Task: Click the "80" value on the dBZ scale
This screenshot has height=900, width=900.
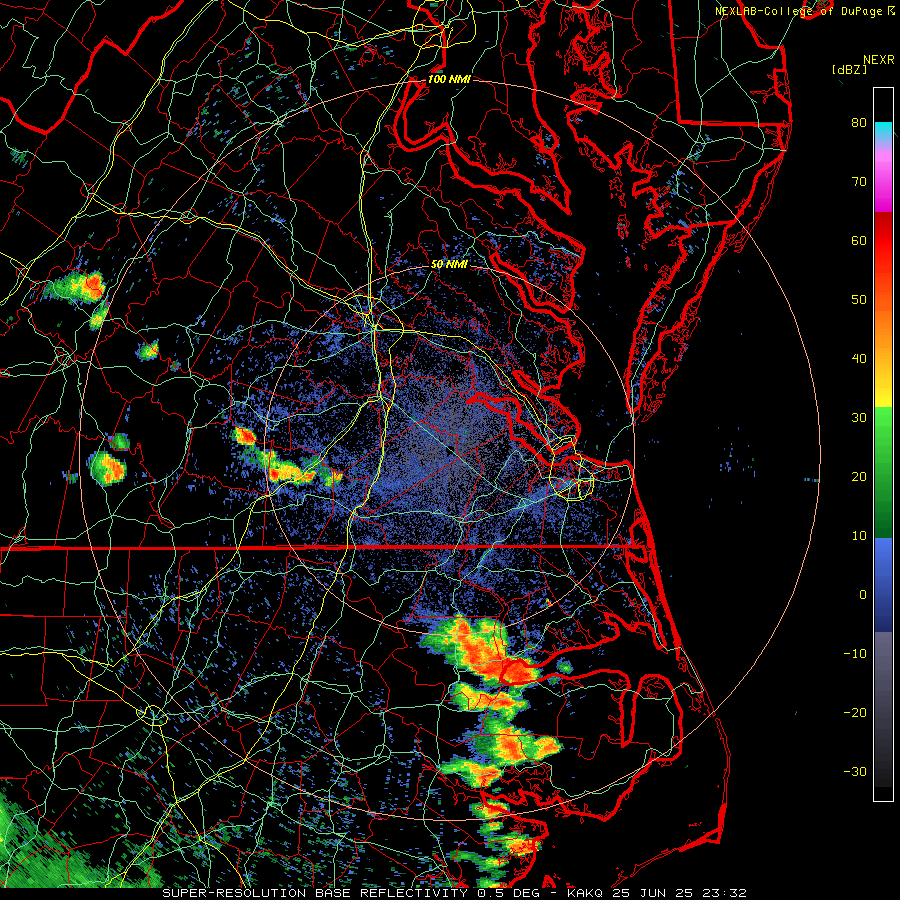Action: tap(859, 122)
